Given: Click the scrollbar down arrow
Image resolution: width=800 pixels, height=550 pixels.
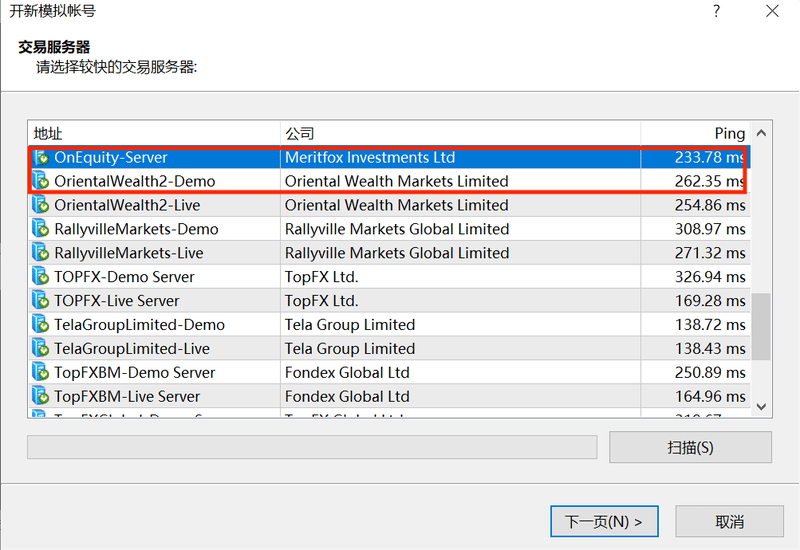Looking at the screenshot, I should coord(761,407).
